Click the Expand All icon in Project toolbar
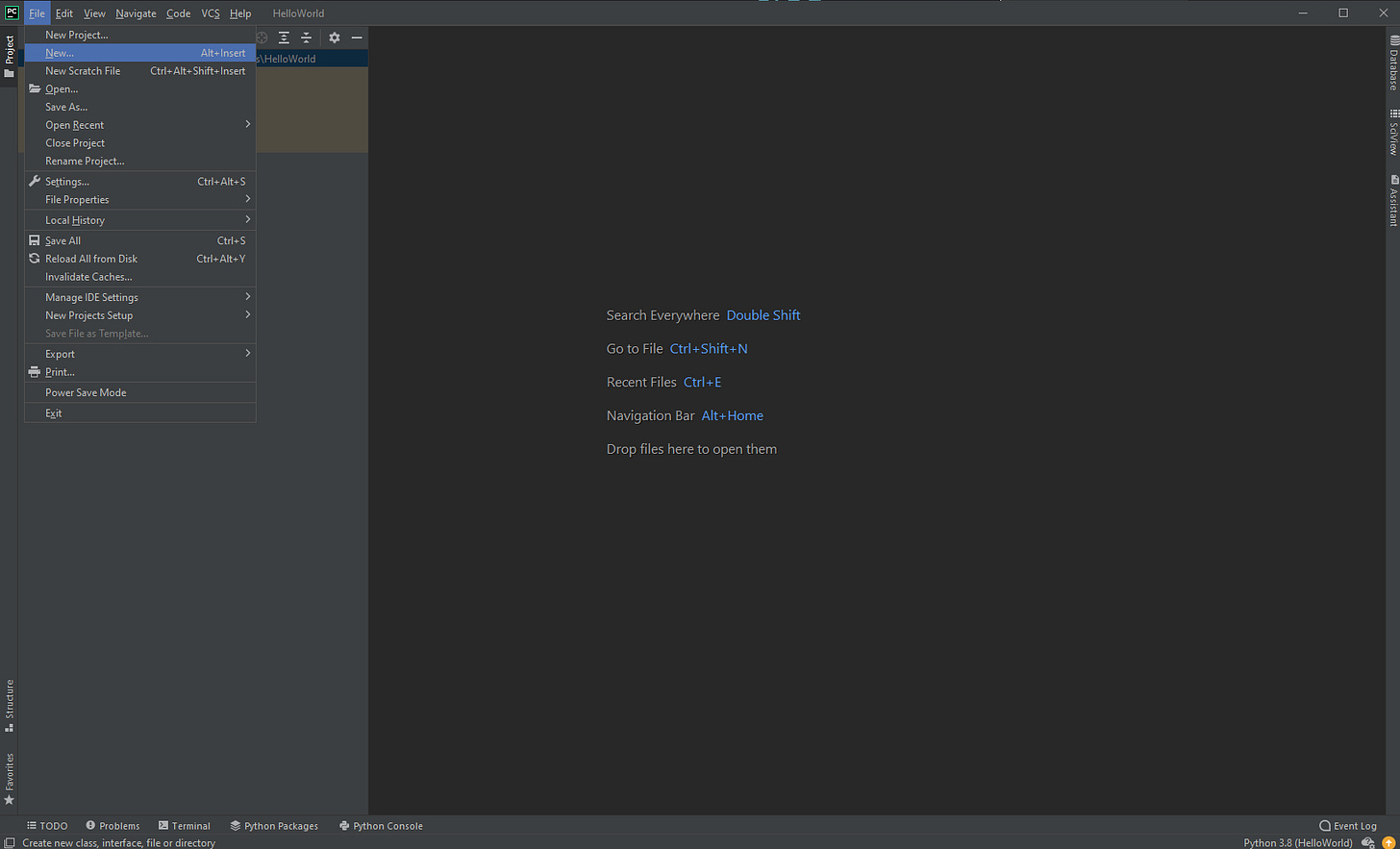The height and width of the screenshot is (849, 1400). pos(284,37)
